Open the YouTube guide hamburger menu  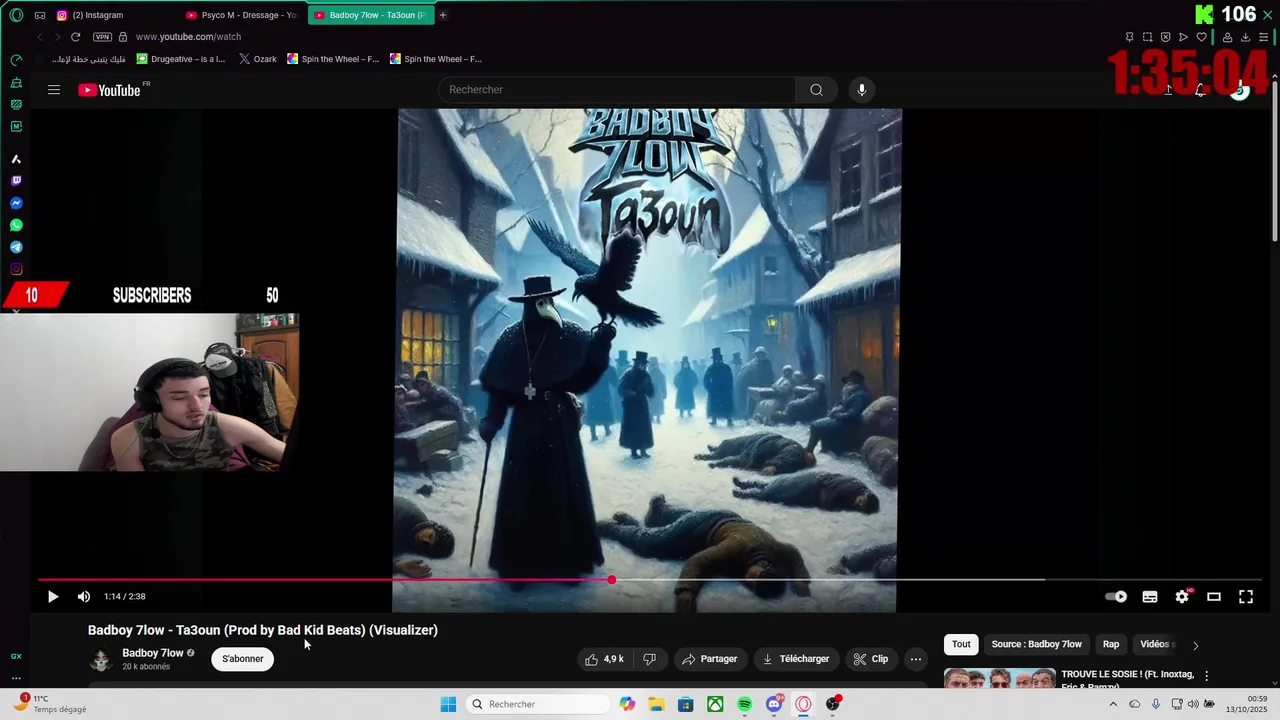54,90
